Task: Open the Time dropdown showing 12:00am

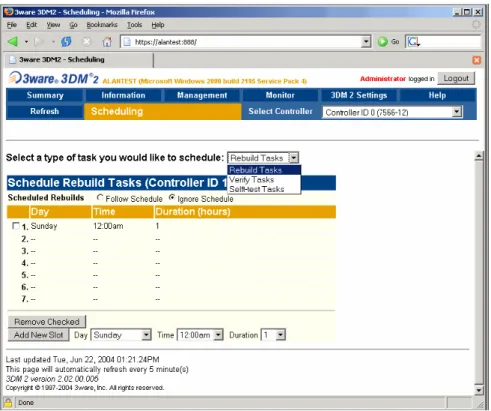Action: [x=200, y=335]
